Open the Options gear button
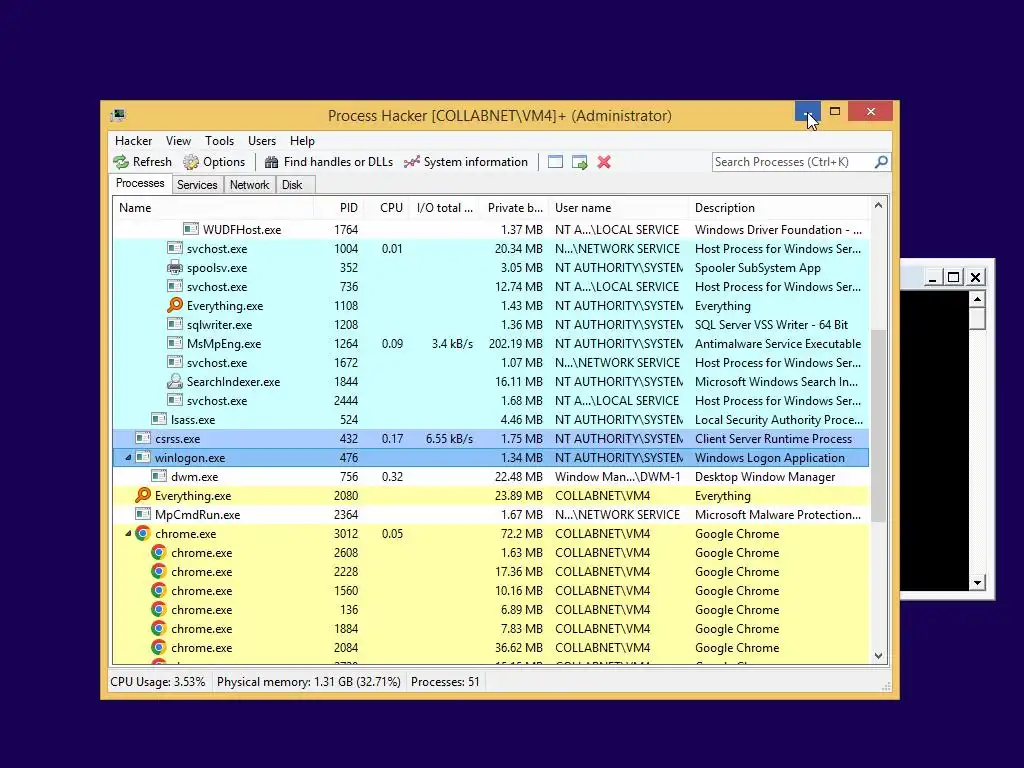 (x=214, y=162)
